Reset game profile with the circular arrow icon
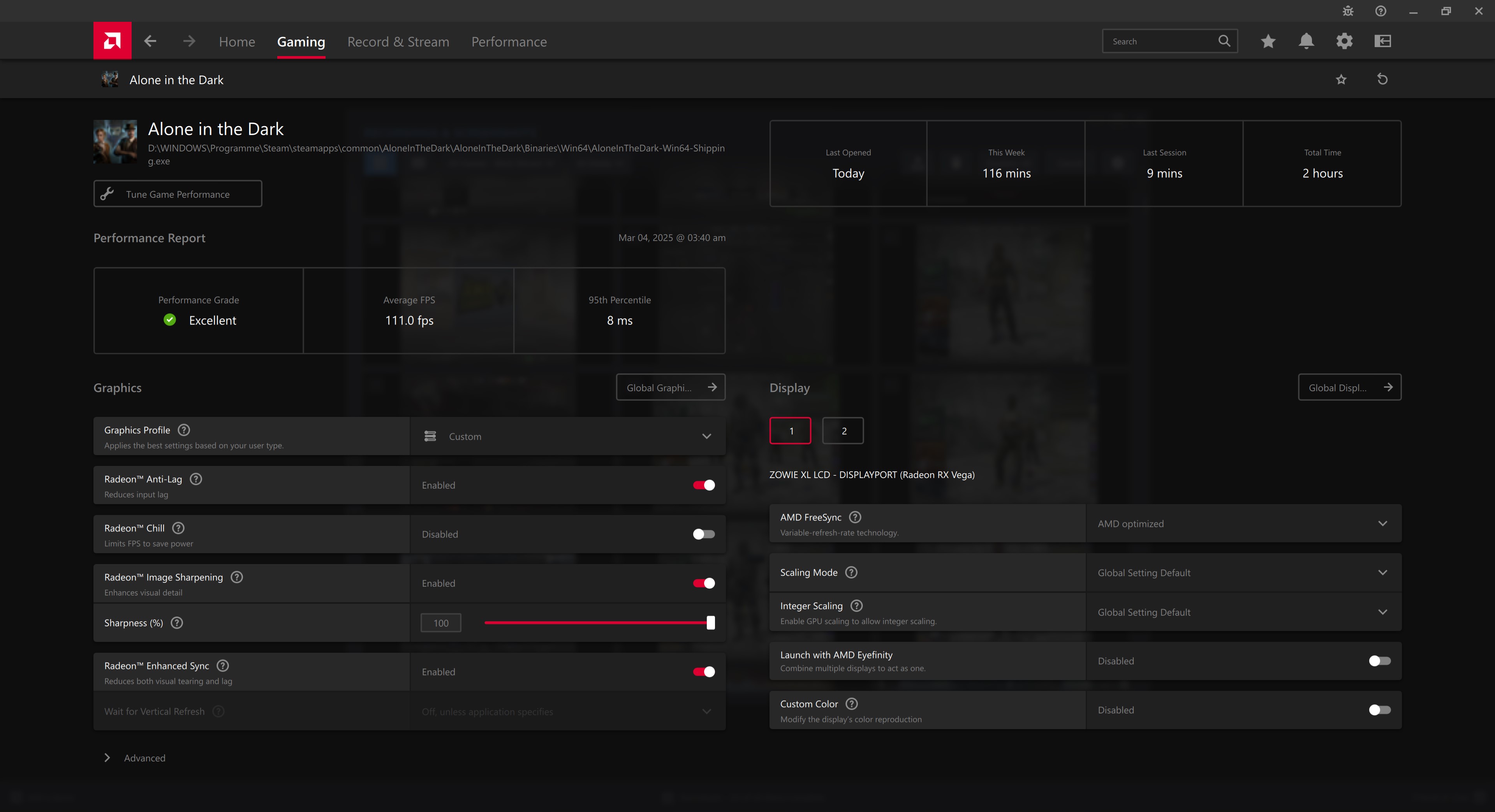 point(1382,79)
